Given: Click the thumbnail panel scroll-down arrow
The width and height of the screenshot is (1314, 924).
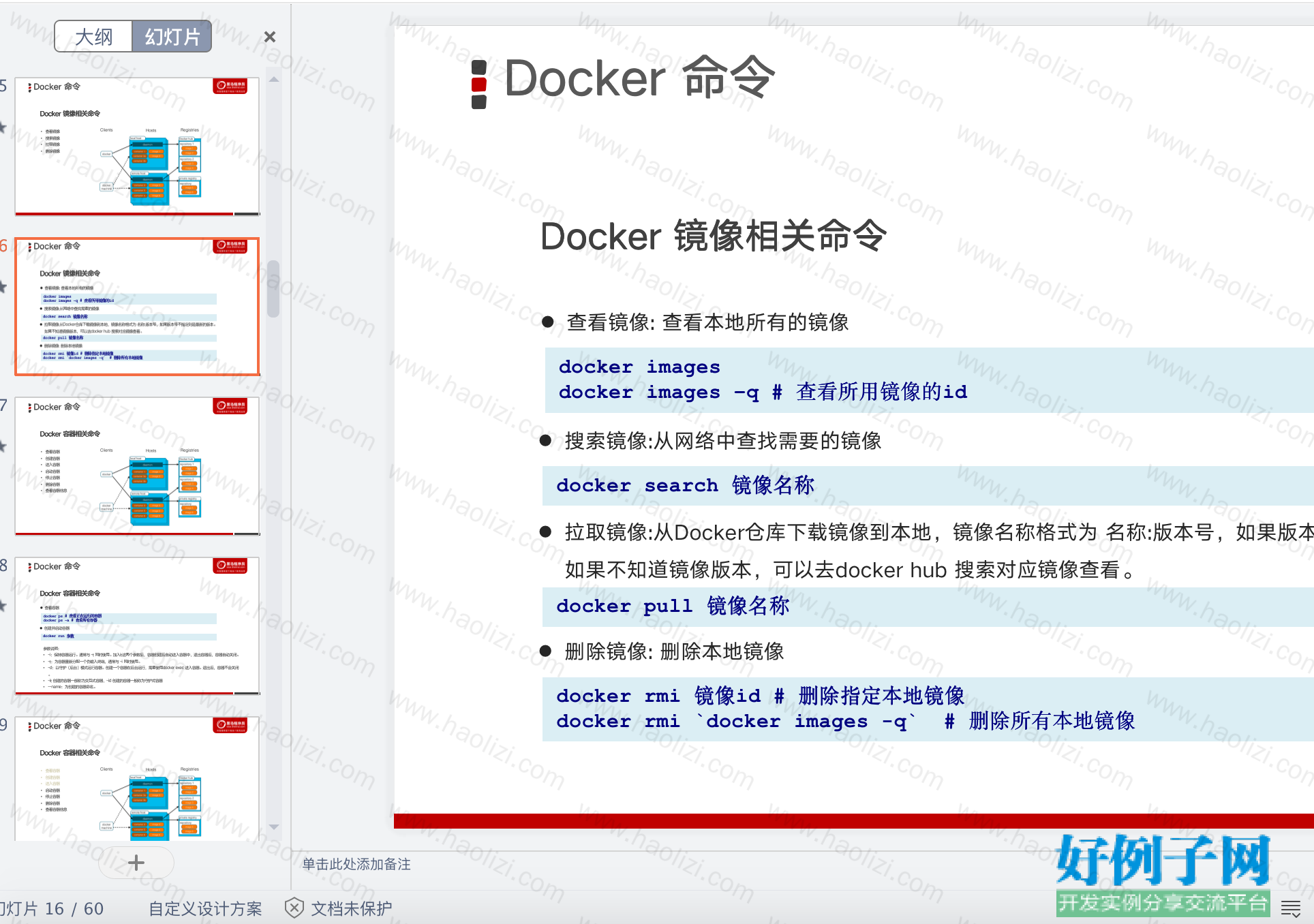Looking at the screenshot, I should coord(274,827).
